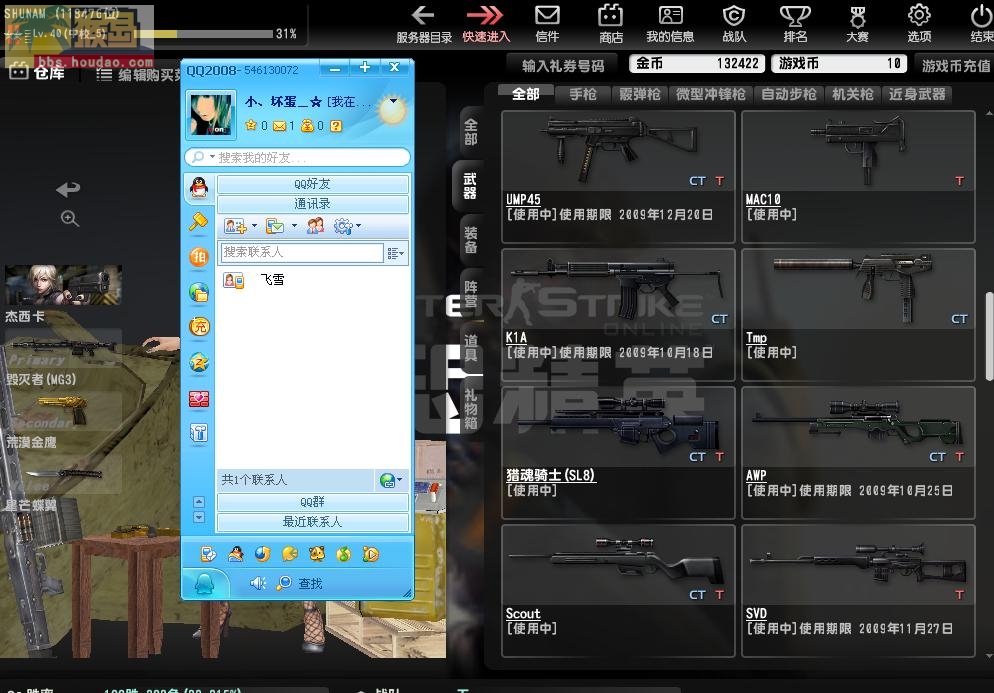Open the star Qzone icon in the QQ sidebar

[x=199, y=363]
